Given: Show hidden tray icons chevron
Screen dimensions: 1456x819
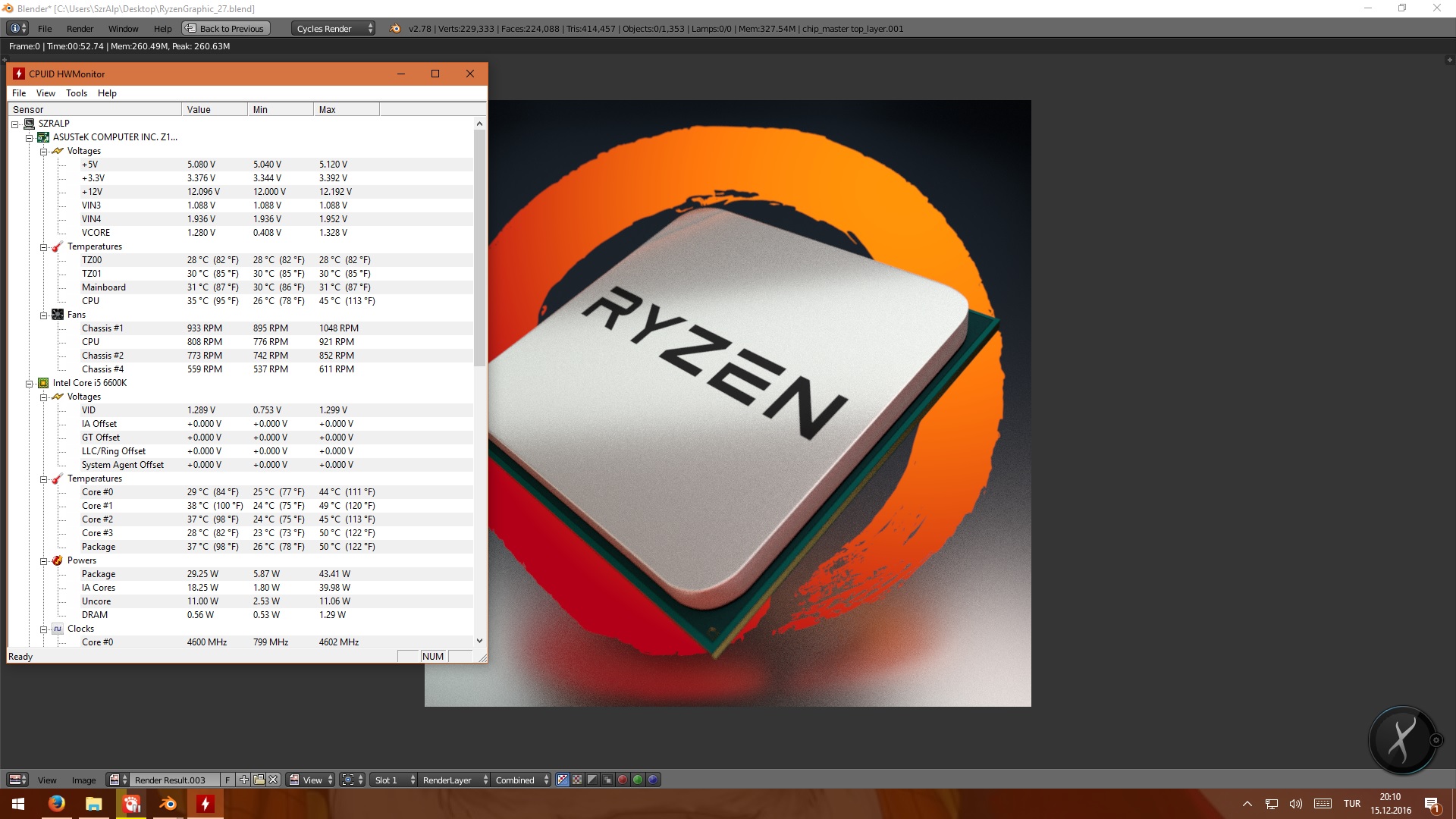Looking at the screenshot, I should [x=1247, y=803].
